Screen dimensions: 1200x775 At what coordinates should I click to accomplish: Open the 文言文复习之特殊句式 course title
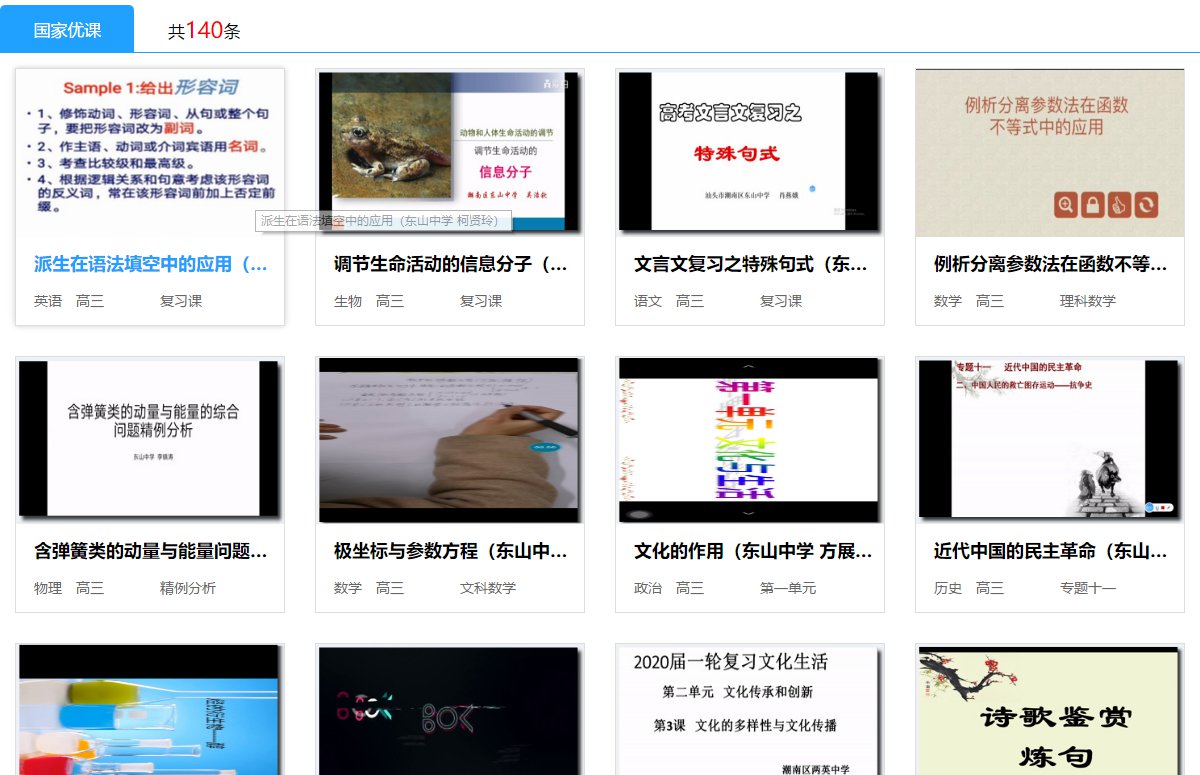[x=750, y=265]
